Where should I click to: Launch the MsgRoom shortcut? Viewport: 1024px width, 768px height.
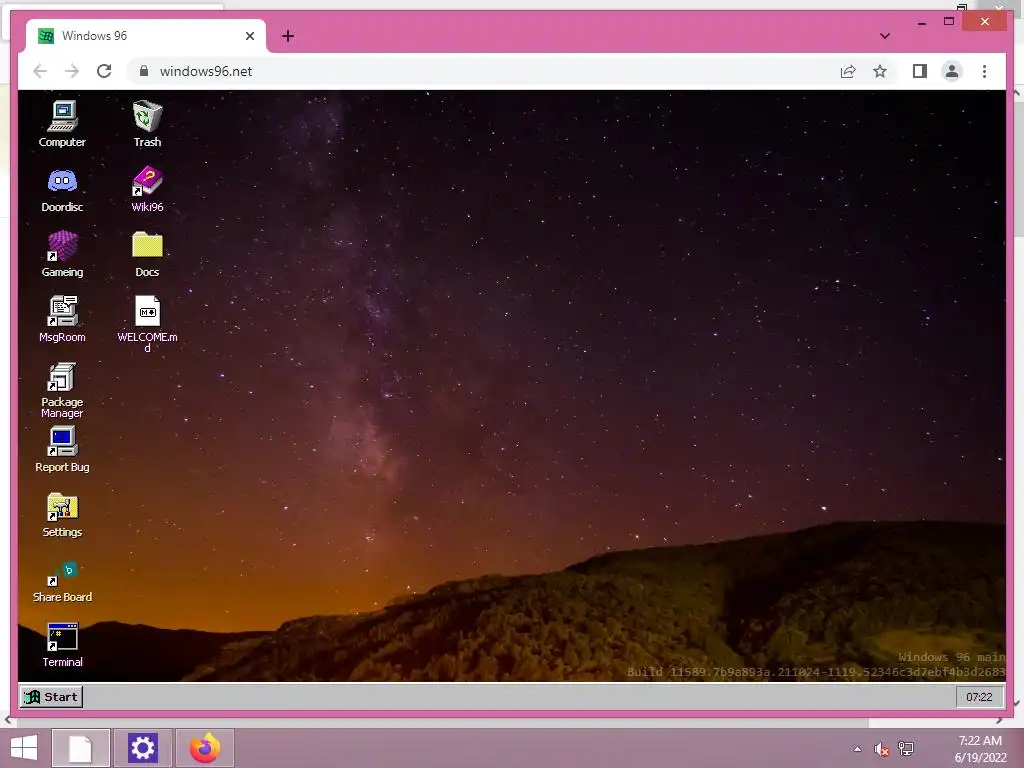tap(62, 319)
